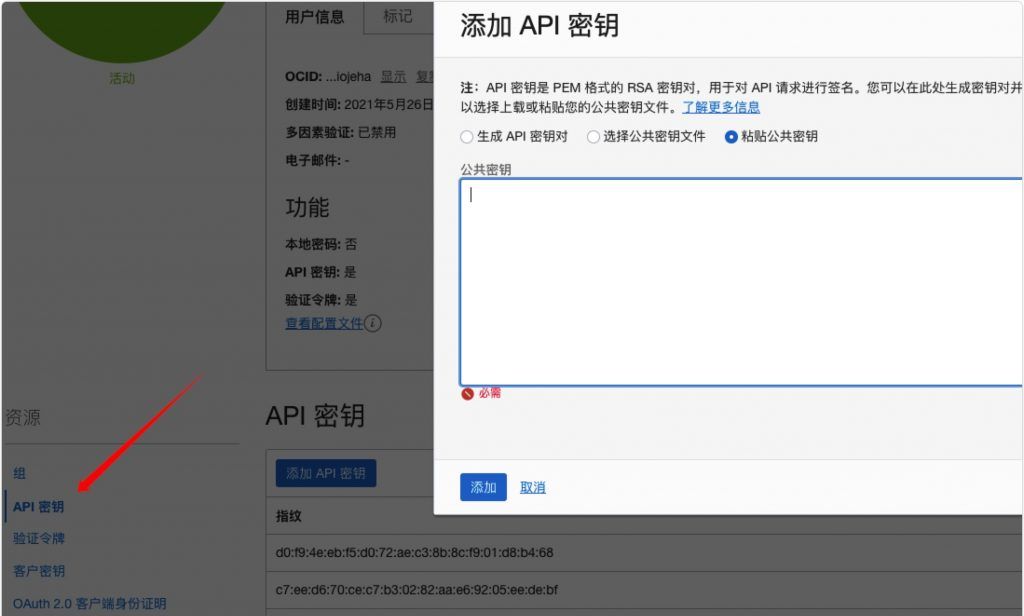Click the 添加 API 密钥 dialog title
Image resolution: width=1024 pixels, height=616 pixels.
click(x=539, y=25)
